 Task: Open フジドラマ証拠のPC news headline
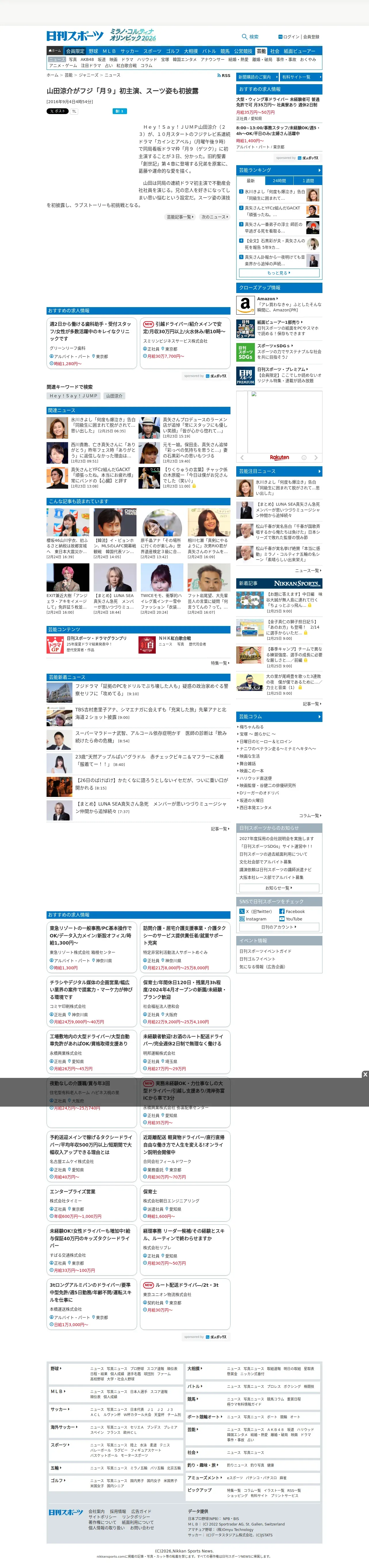[152, 690]
